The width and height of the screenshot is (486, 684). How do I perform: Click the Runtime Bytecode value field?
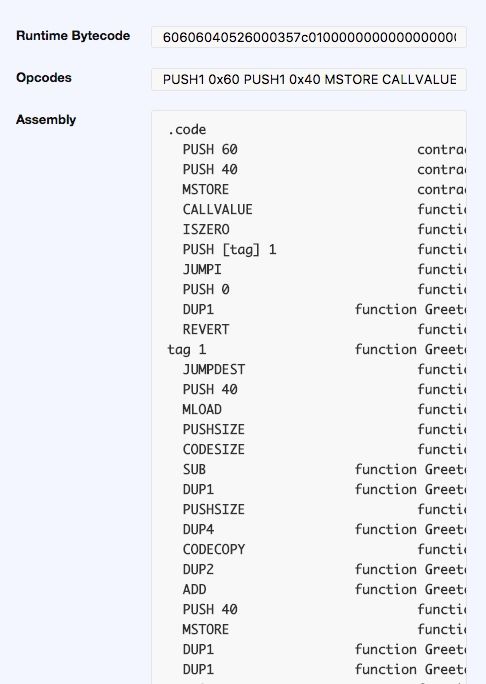(309, 38)
